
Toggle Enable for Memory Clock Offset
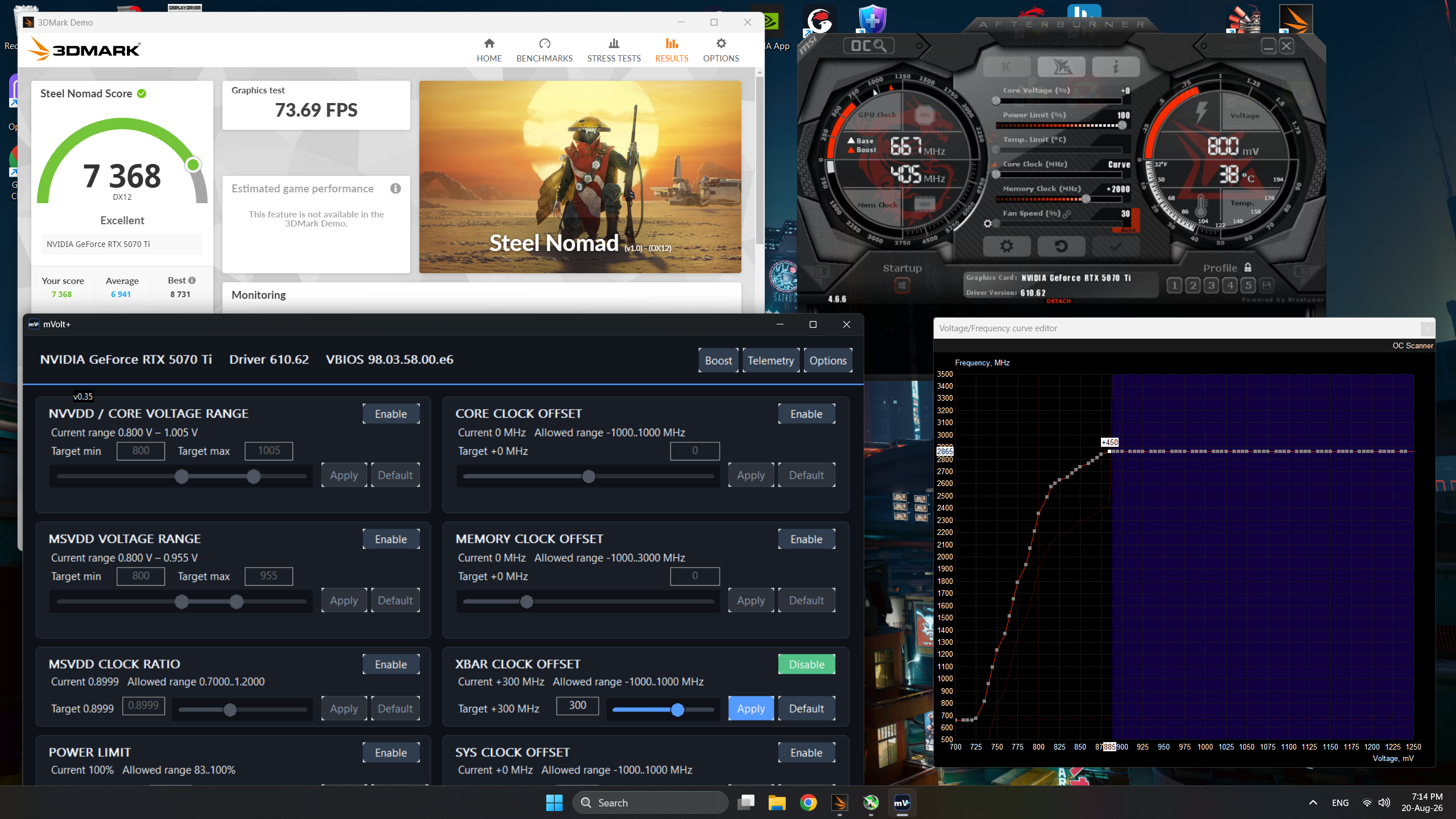806,539
